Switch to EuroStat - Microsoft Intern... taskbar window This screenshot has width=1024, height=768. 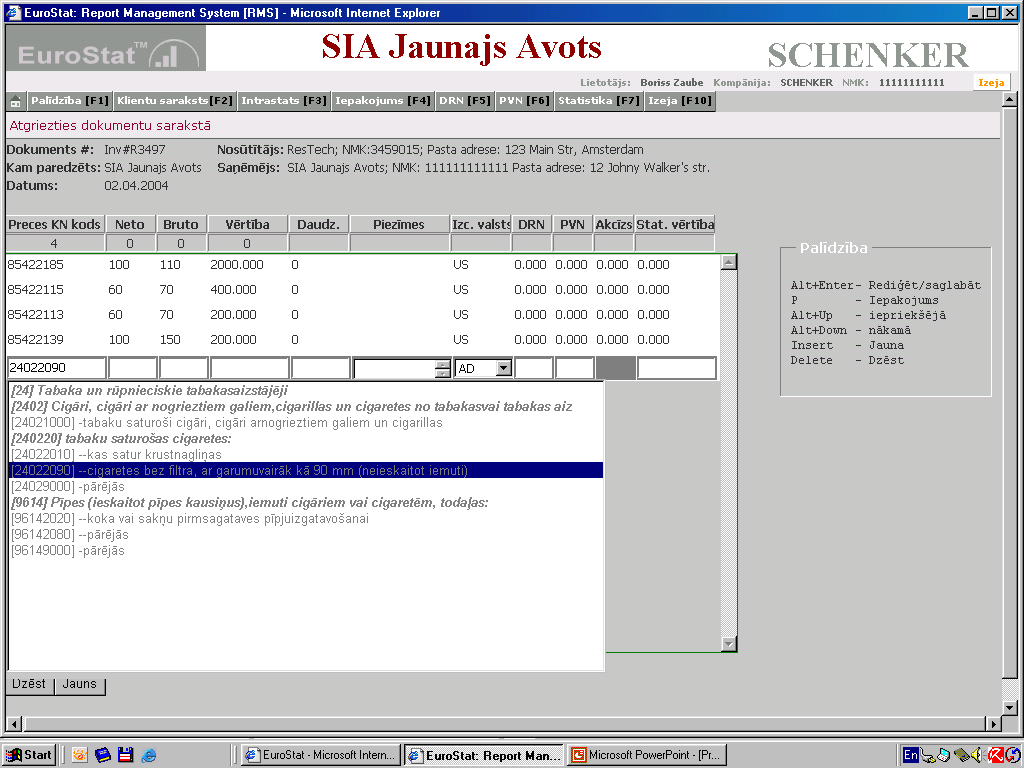[x=320, y=755]
